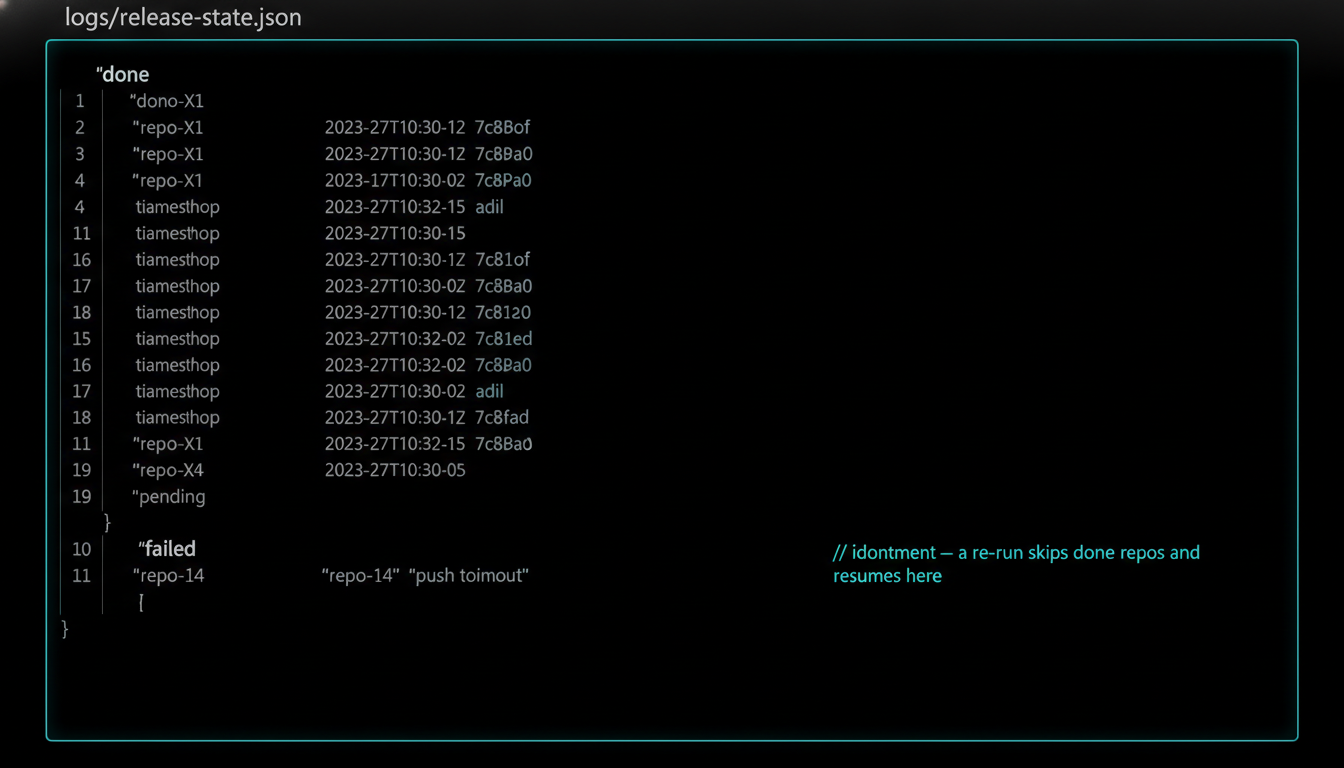Click the logs/release-state.json file title

(183, 18)
